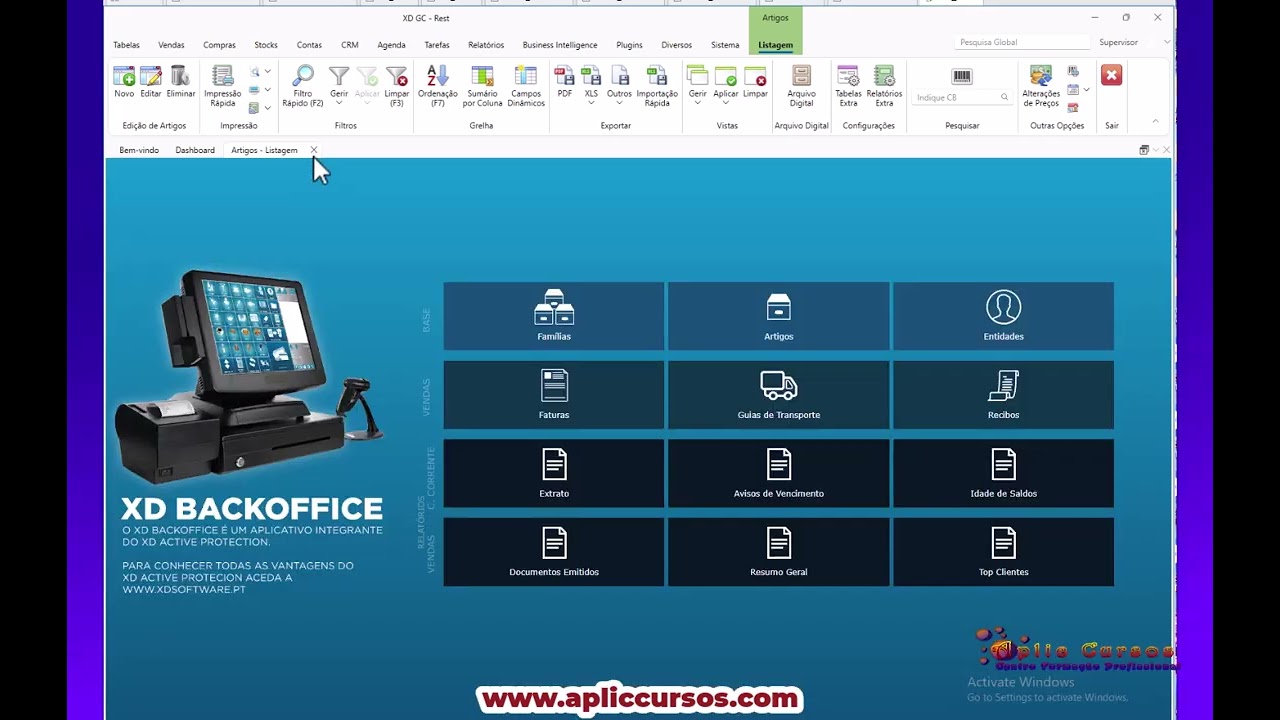Open the Sistema menu
Viewport: 1280px width, 720px height.
point(725,45)
